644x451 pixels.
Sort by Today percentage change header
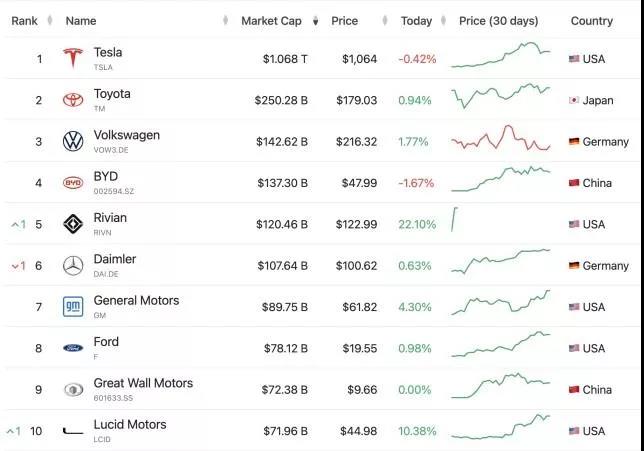pos(416,21)
